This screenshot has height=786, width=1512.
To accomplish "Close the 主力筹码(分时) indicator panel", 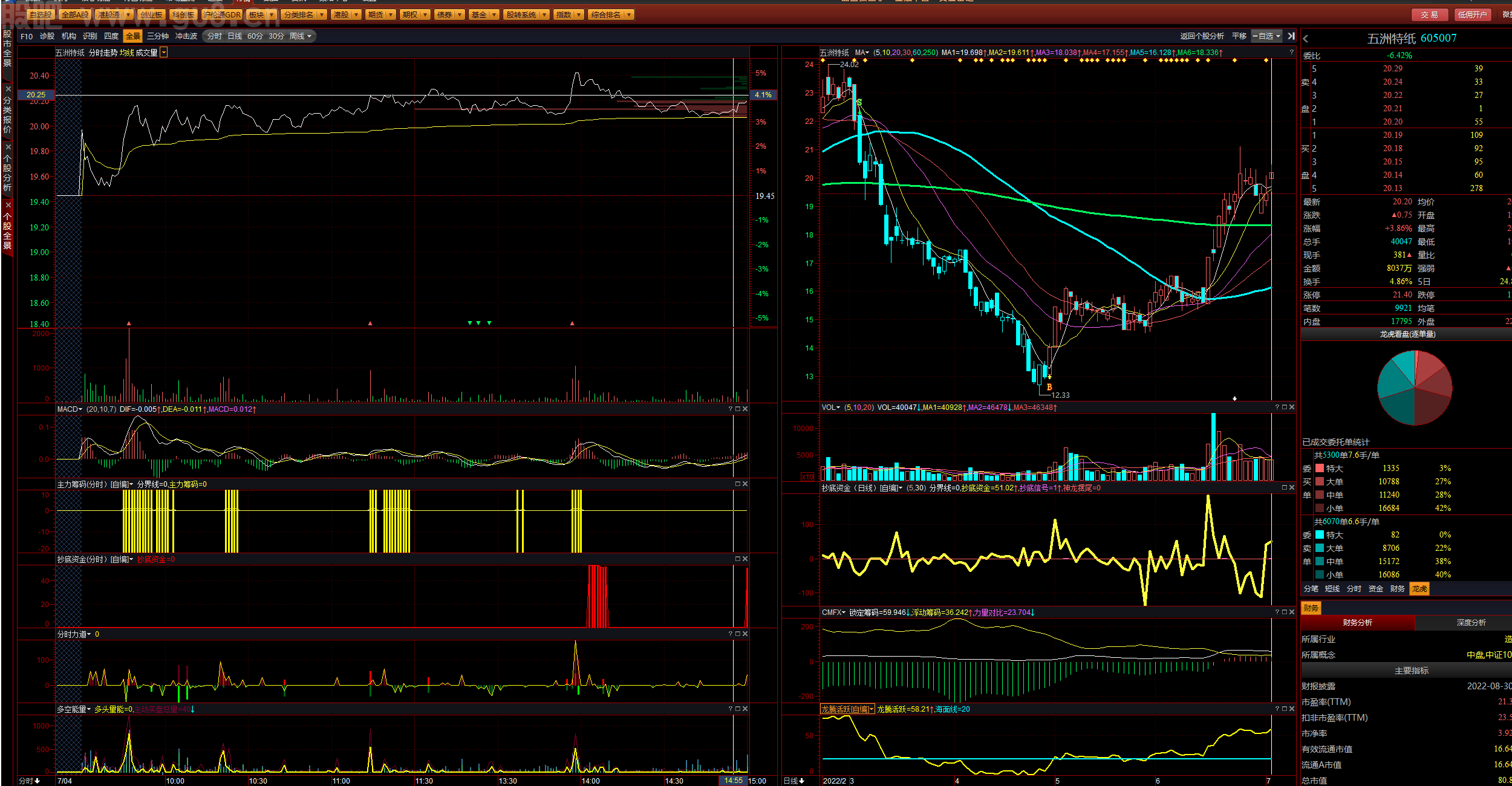I will tap(745, 484).
